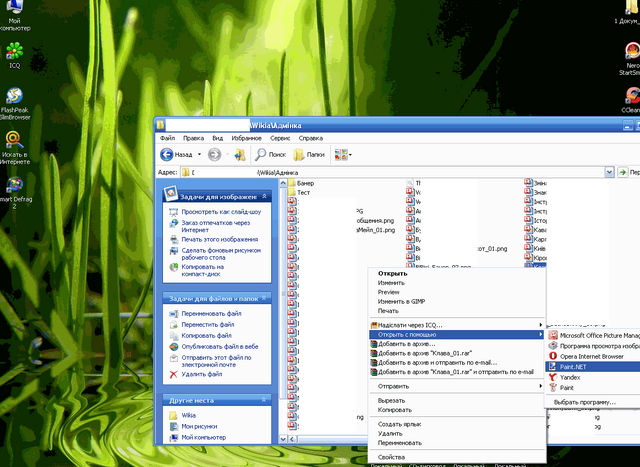
Task: Open the Сервис menu
Action: point(280,138)
